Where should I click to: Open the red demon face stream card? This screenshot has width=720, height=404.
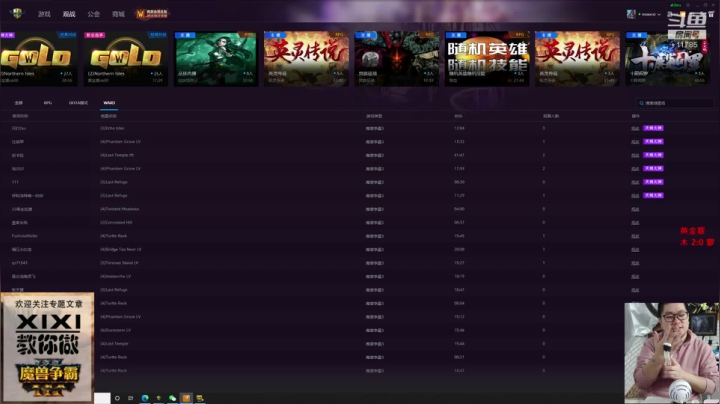tap(397, 59)
